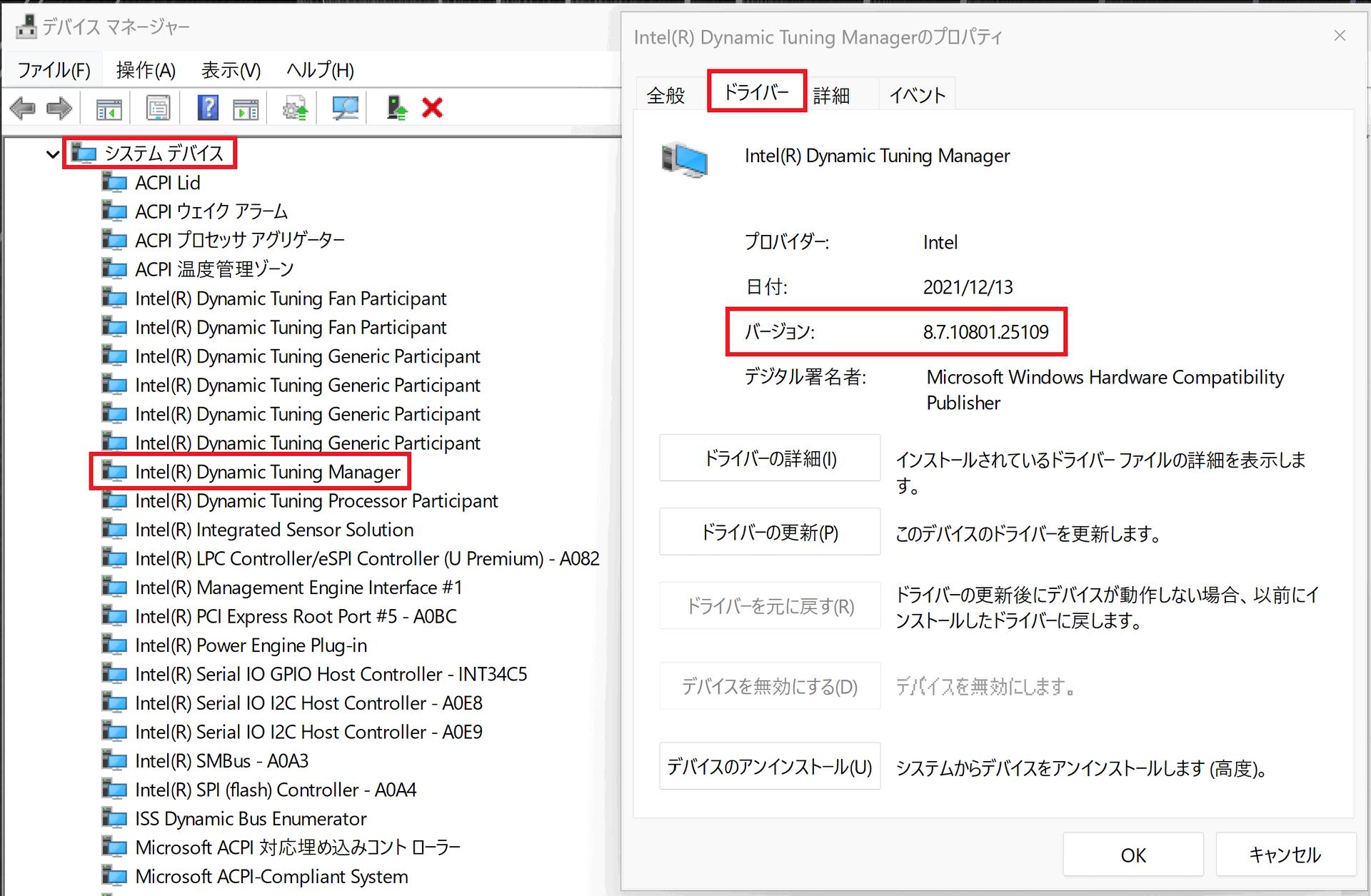Switch to the イベント tab
1371x896 pixels.
click(x=918, y=95)
